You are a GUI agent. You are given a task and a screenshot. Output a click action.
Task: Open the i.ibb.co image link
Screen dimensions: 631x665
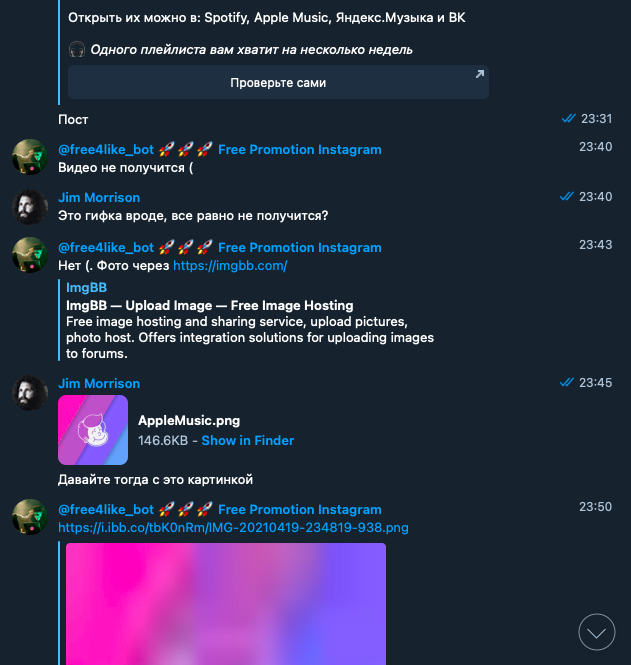[233, 527]
